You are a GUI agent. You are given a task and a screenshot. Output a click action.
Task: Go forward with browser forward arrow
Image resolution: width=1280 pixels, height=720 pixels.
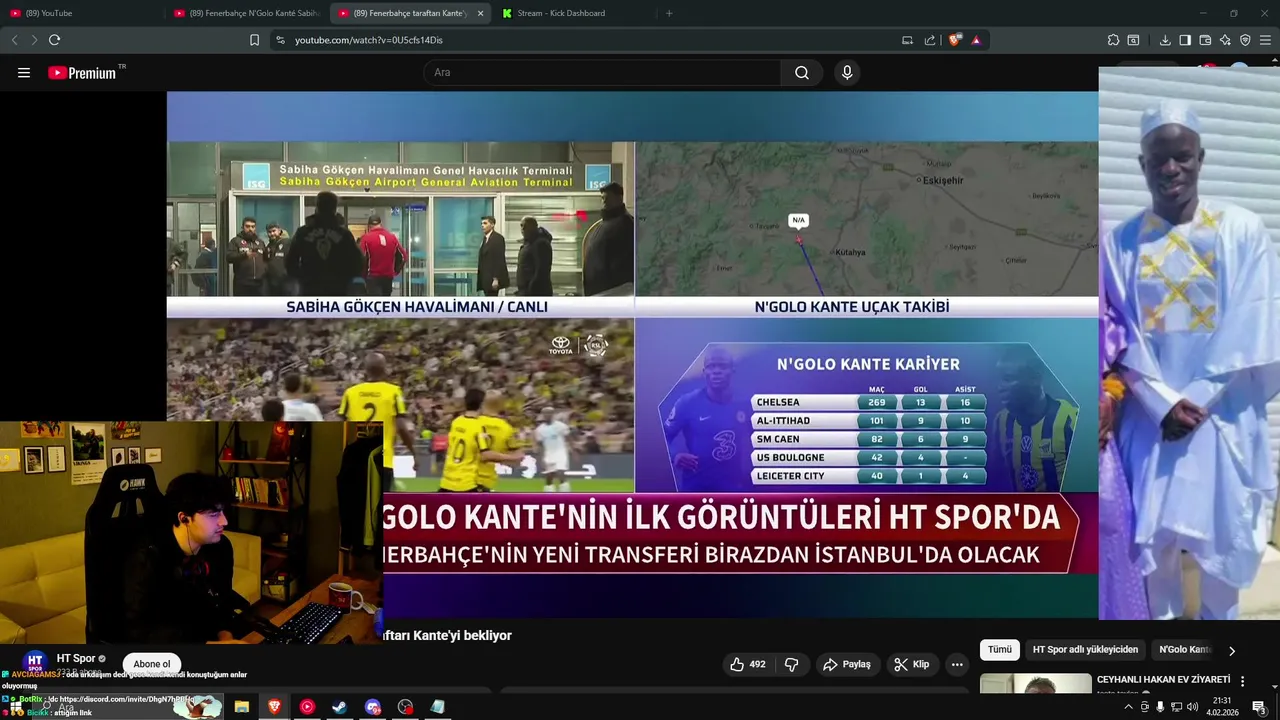click(x=34, y=40)
